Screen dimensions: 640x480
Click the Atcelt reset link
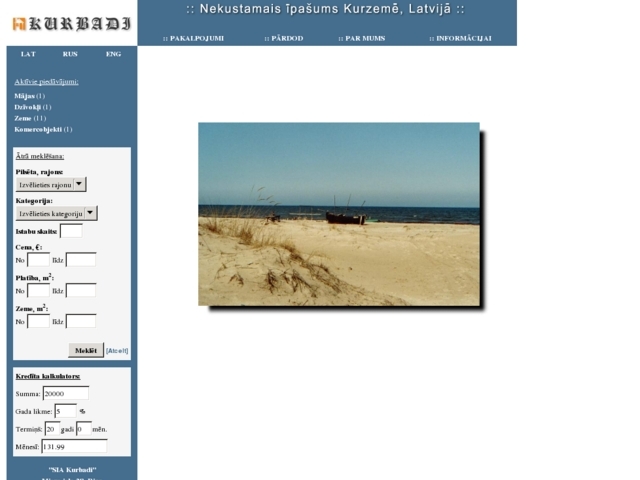[117, 351]
